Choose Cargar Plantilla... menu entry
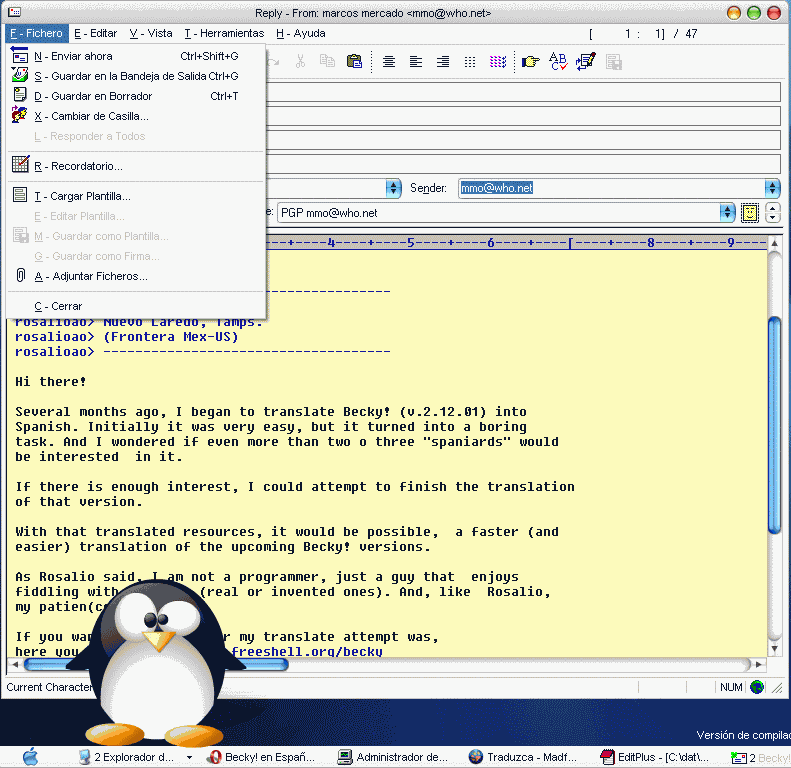The width and height of the screenshot is (791, 768). click(136, 196)
